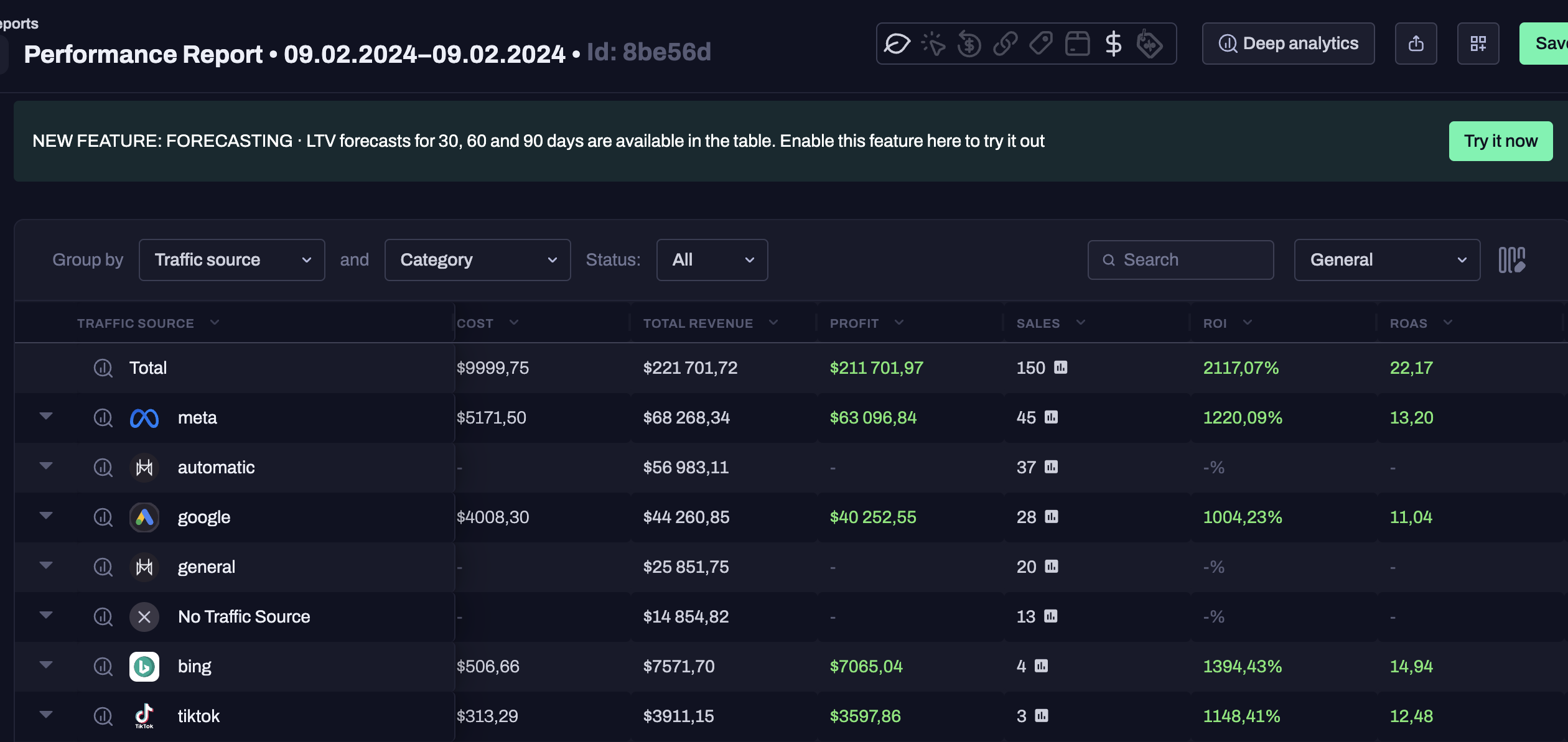This screenshot has width=1568, height=742.
Task: Click the cursor-click icon in the toolbar
Action: pyautogui.click(x=933, y=44)
